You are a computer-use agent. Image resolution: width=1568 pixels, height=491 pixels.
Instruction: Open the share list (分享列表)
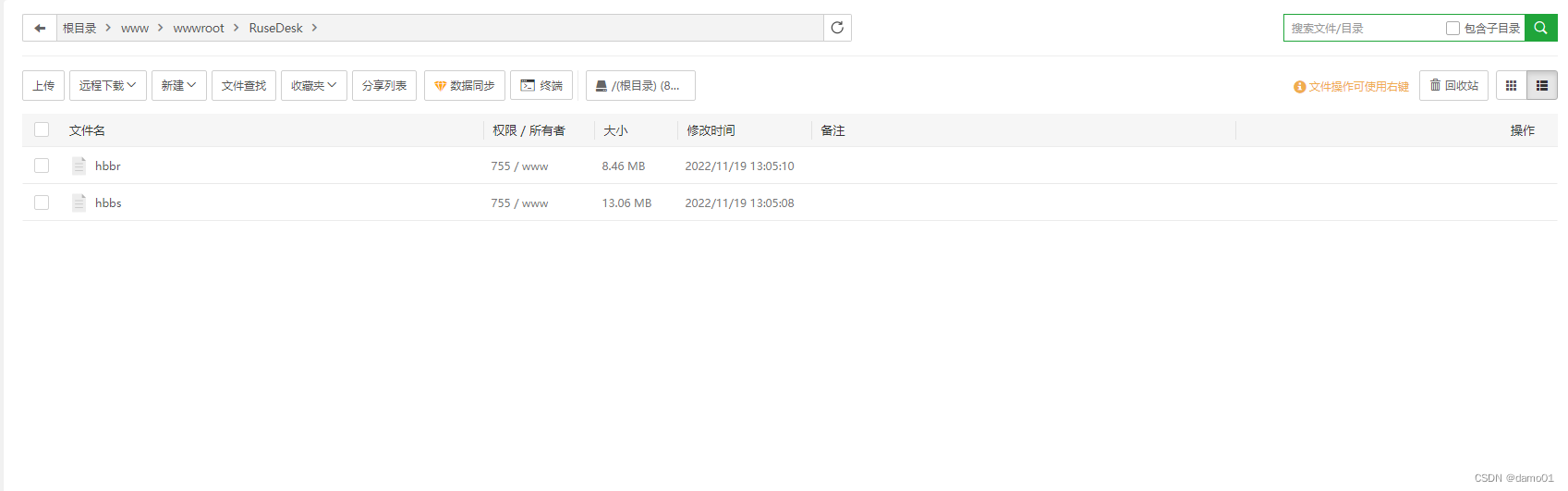(384, 85)
